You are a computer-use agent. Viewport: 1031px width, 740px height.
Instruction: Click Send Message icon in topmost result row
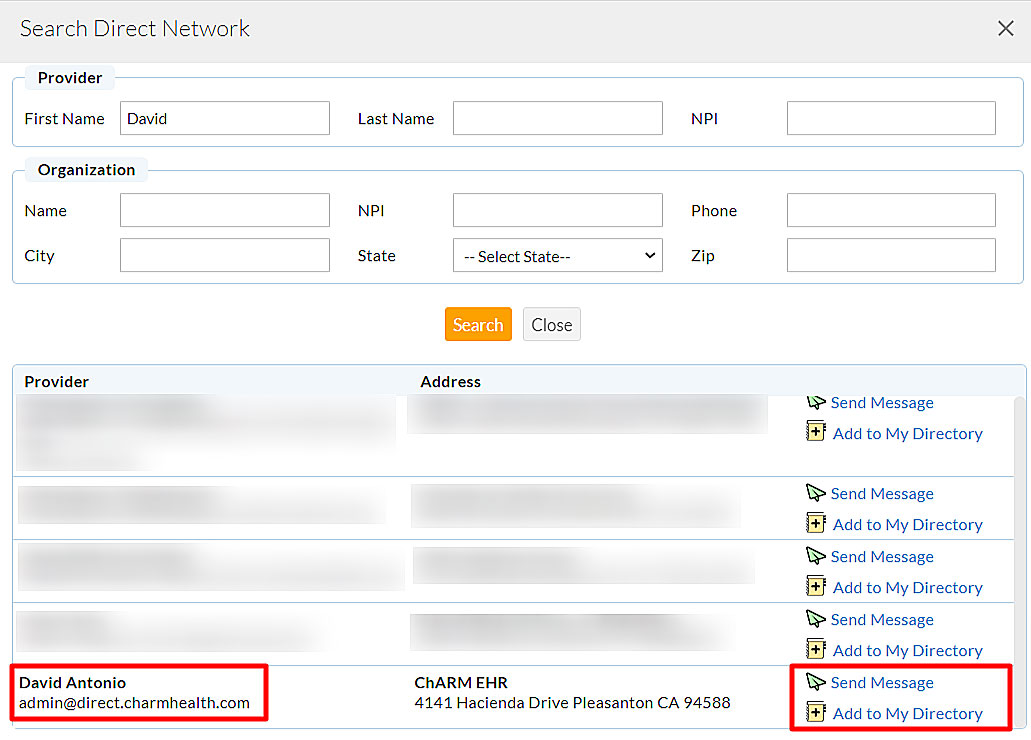tap(816, 403)
